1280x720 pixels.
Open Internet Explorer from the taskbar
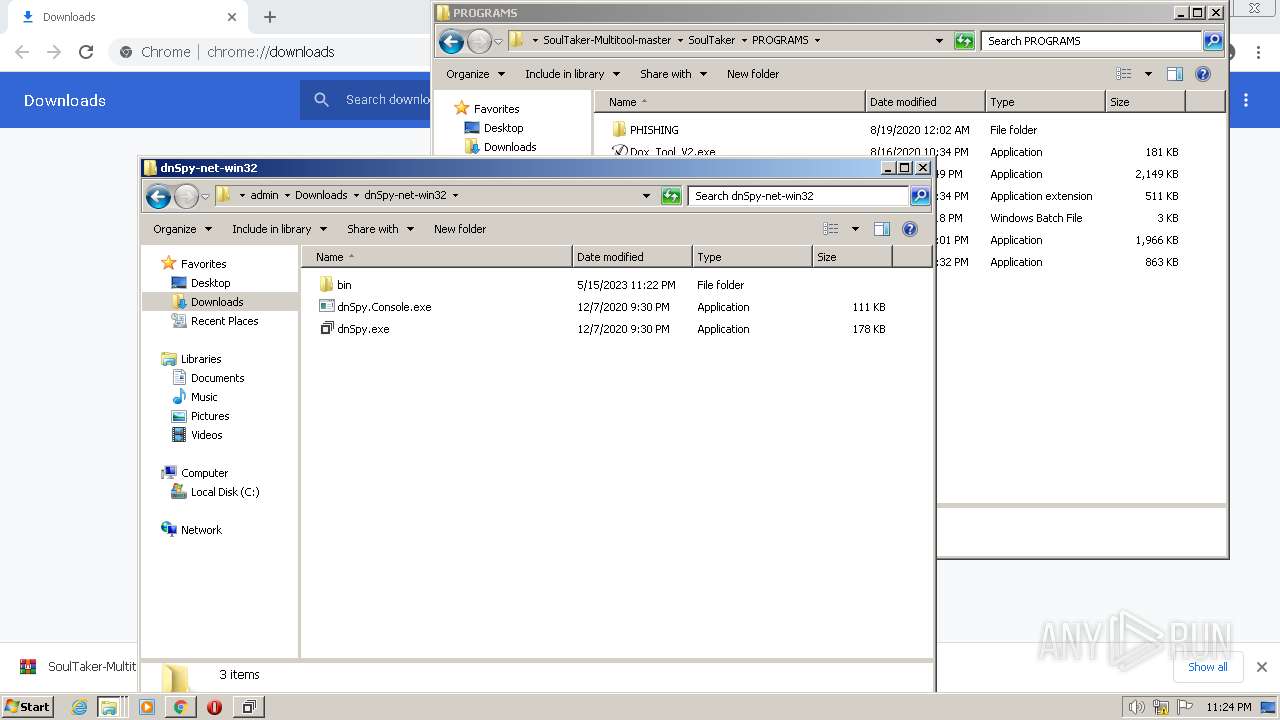coord(80,707)
